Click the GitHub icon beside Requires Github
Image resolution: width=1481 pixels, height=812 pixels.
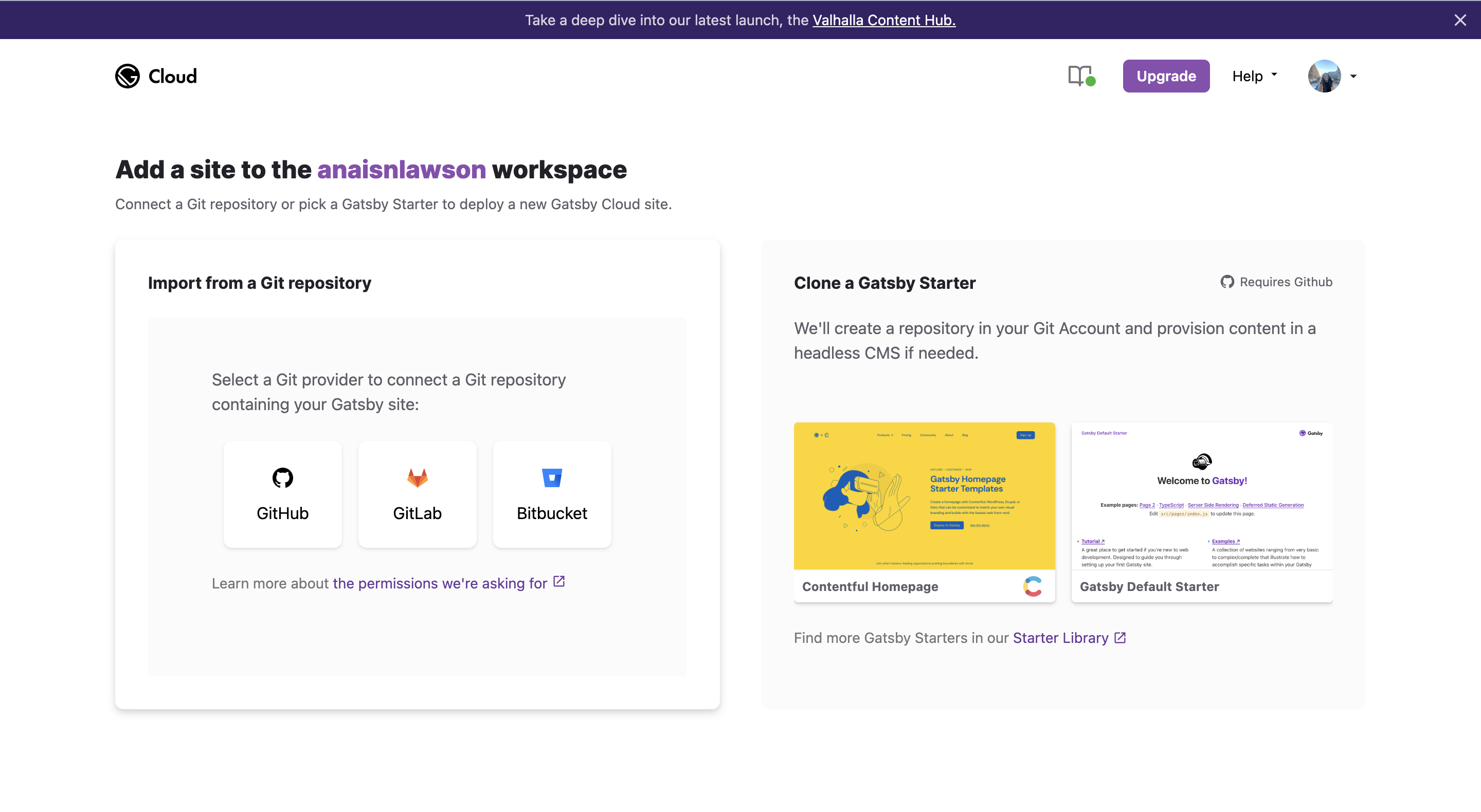(1227, 282)
